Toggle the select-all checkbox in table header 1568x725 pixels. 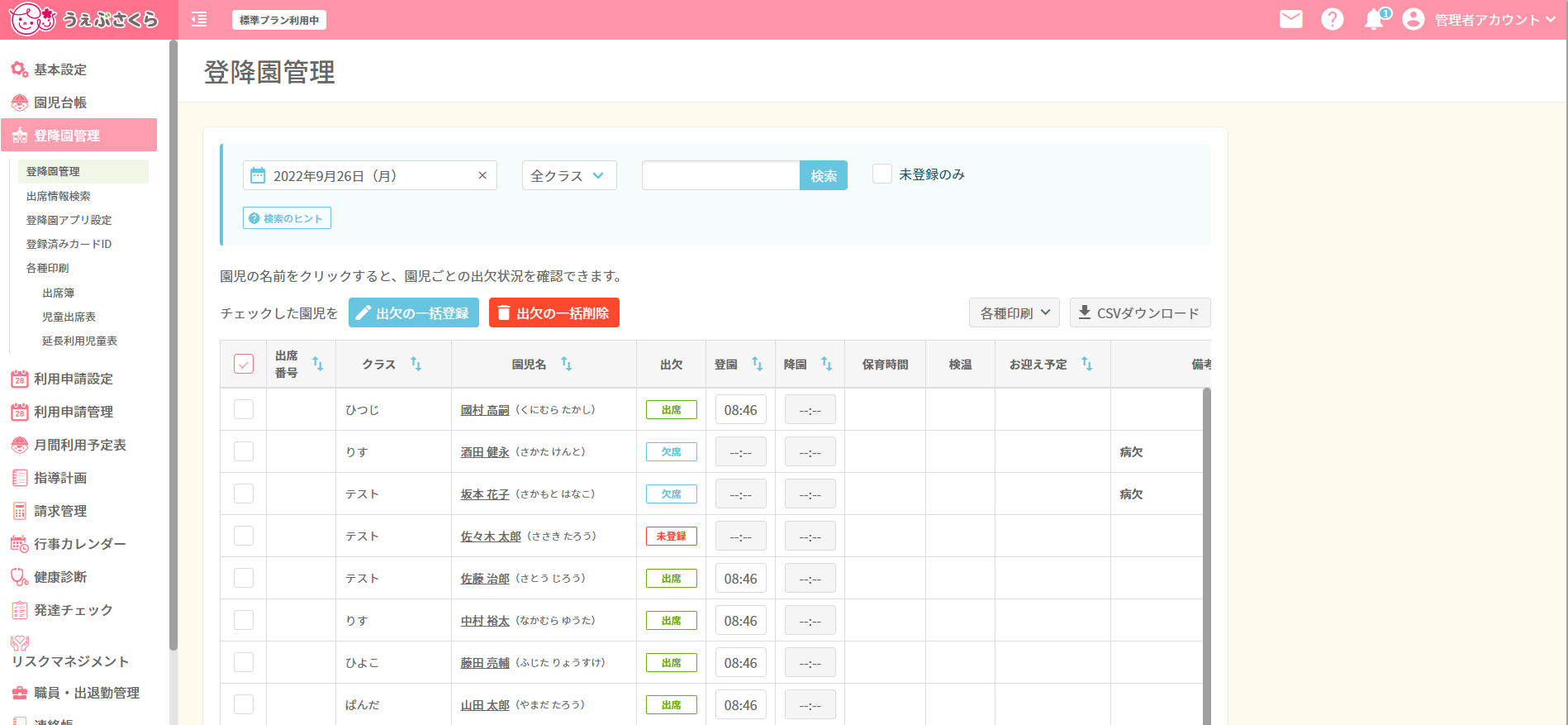(244, 364)
